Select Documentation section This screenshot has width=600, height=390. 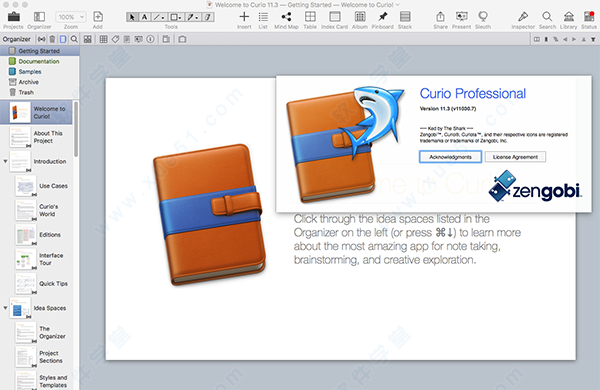pos(40,61)
